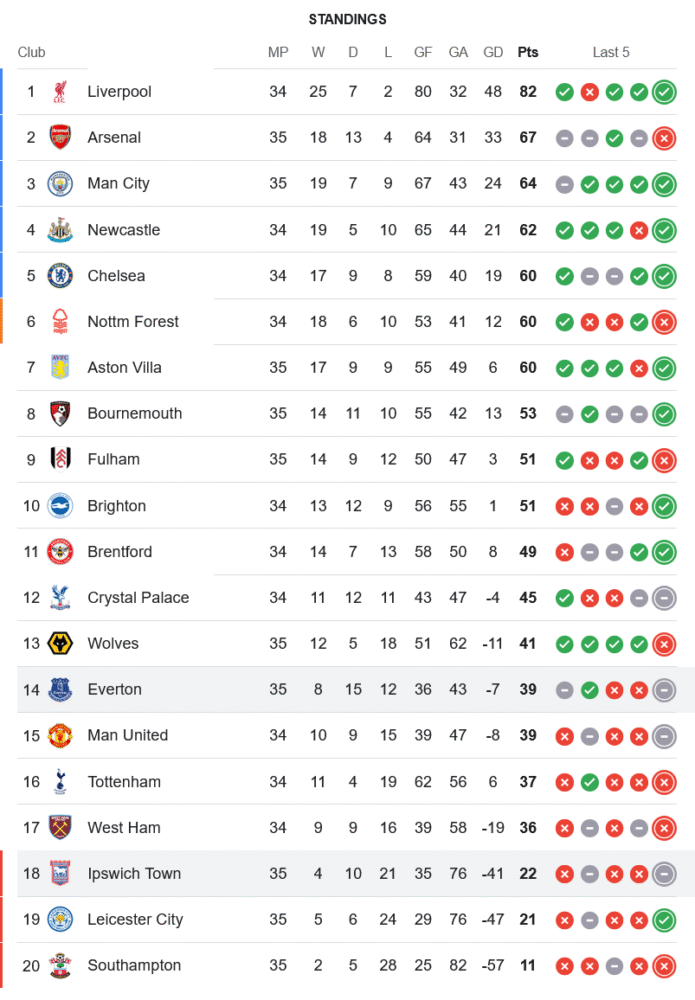Sort table by Pts column header
Screen dimensions: 695x1000
click(527, 52)
